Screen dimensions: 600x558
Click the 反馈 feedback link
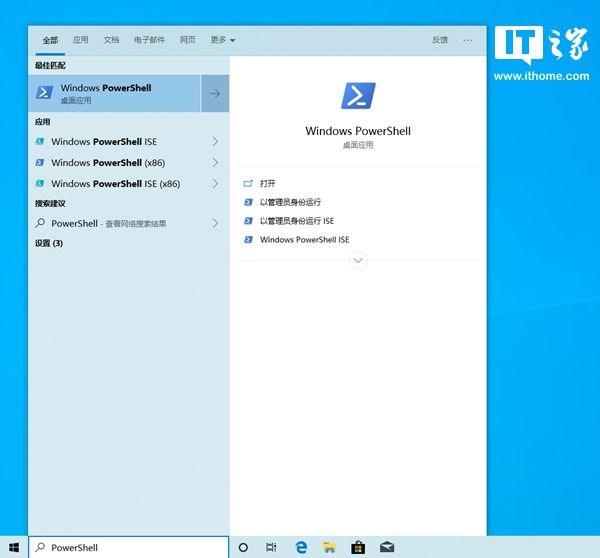[440, 40]
